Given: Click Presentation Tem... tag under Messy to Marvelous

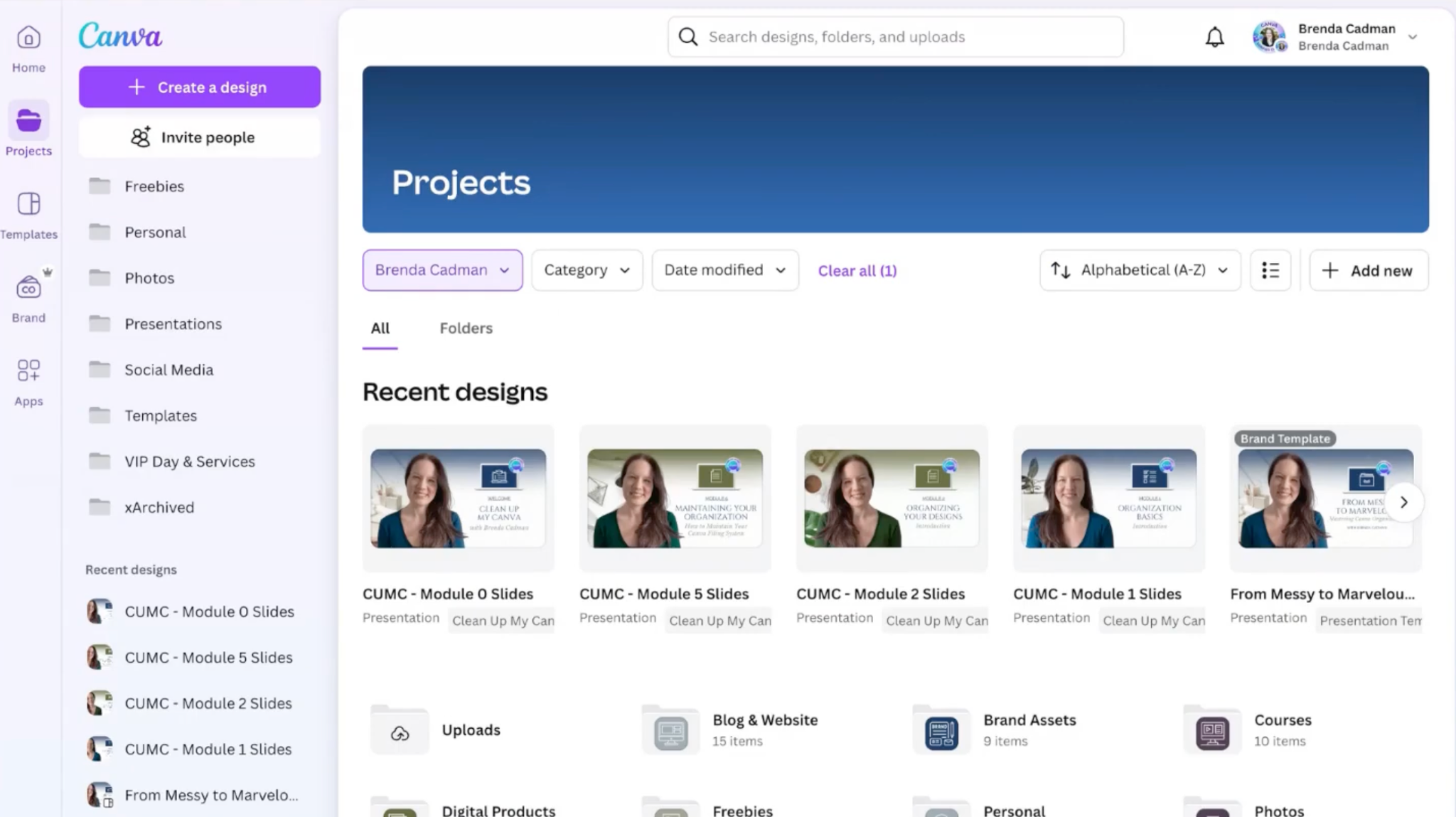Looking at the screenshot, I should pos(1369,621).
